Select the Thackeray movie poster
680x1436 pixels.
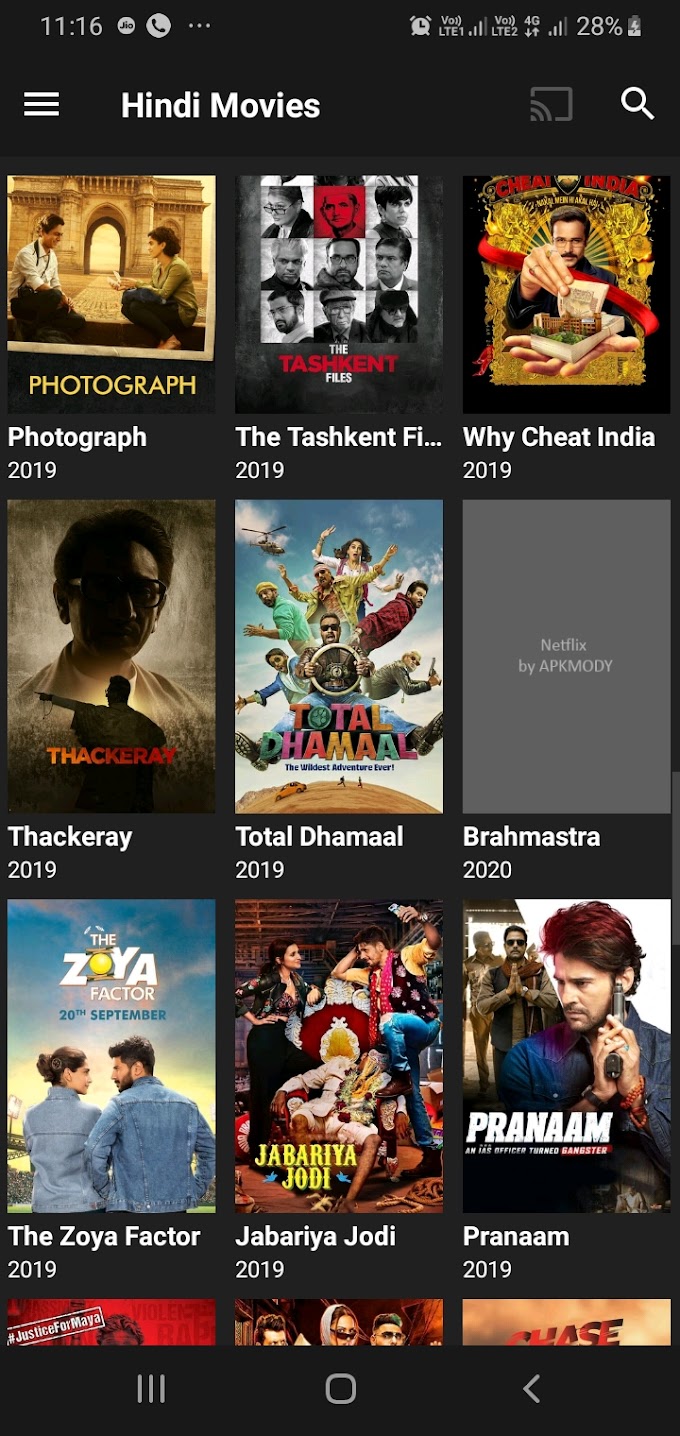click(111, 656)
